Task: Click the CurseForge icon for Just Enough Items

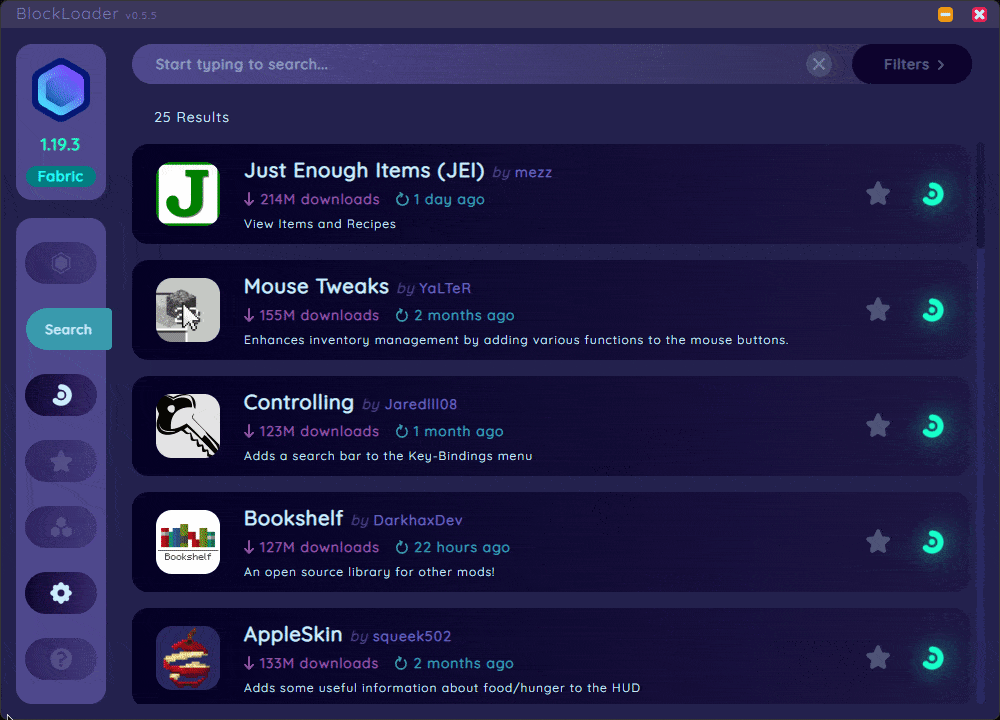Action: [x=932, y=194]
